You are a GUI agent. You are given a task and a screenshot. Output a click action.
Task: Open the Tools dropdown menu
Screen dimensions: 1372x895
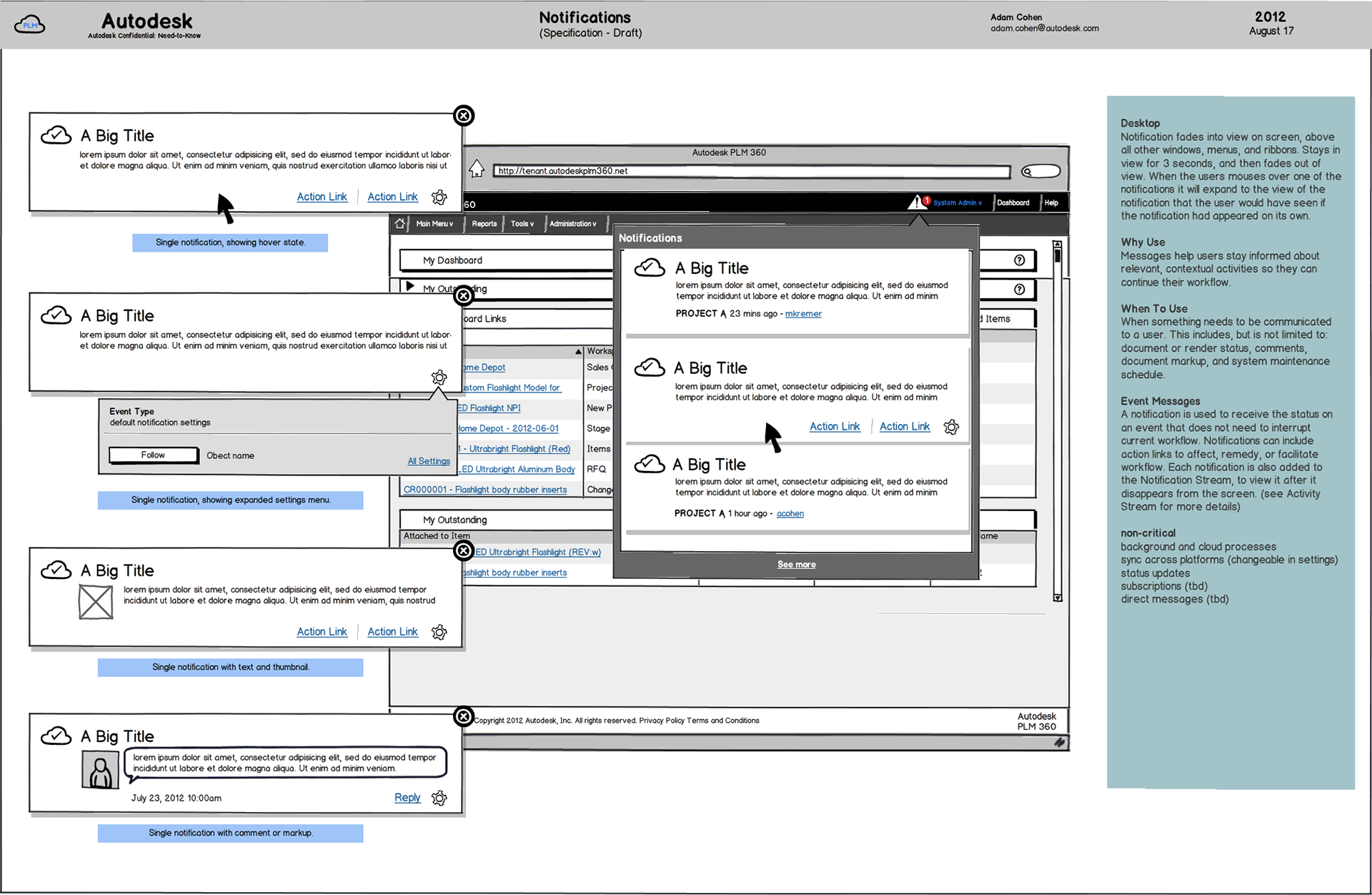coord(522,224)
